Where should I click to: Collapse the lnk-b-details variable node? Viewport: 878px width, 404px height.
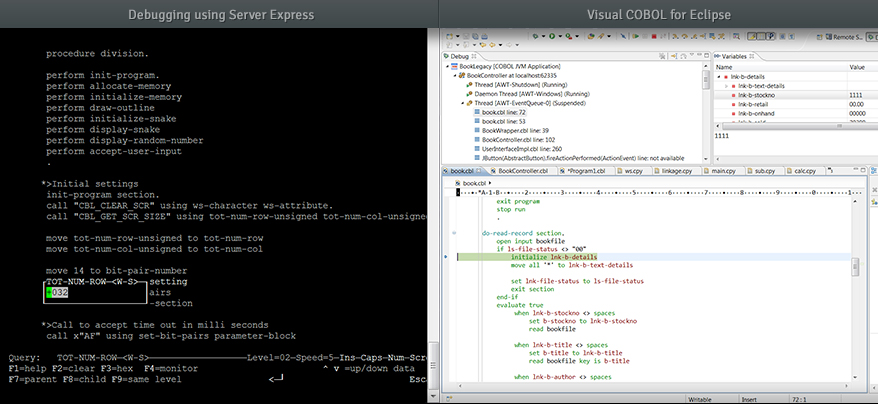[x=720, y=76]
